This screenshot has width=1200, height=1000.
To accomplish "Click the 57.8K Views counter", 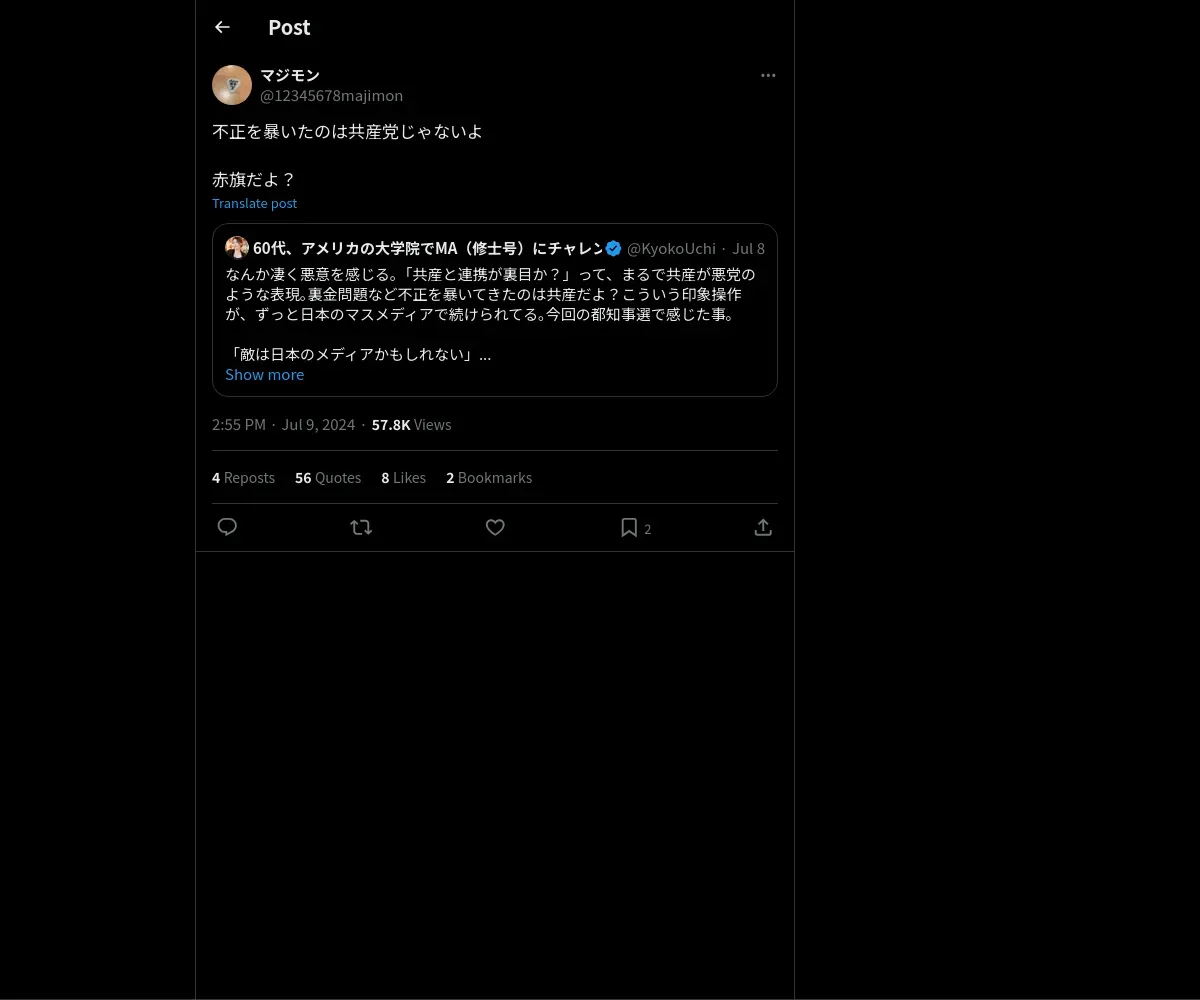I will point(411,425).
